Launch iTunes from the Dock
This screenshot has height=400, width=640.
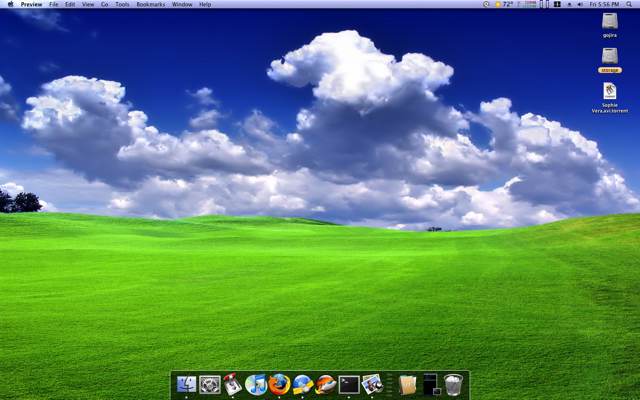pos(256,384)
